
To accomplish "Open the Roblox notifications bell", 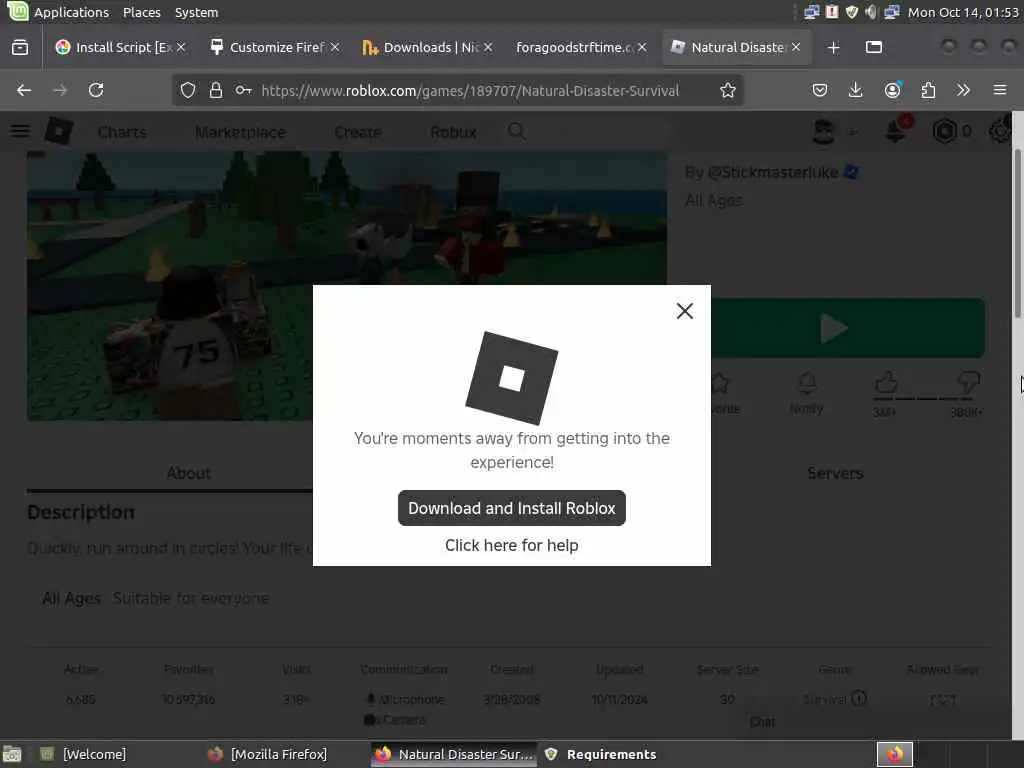I will (x=896, y=131).
